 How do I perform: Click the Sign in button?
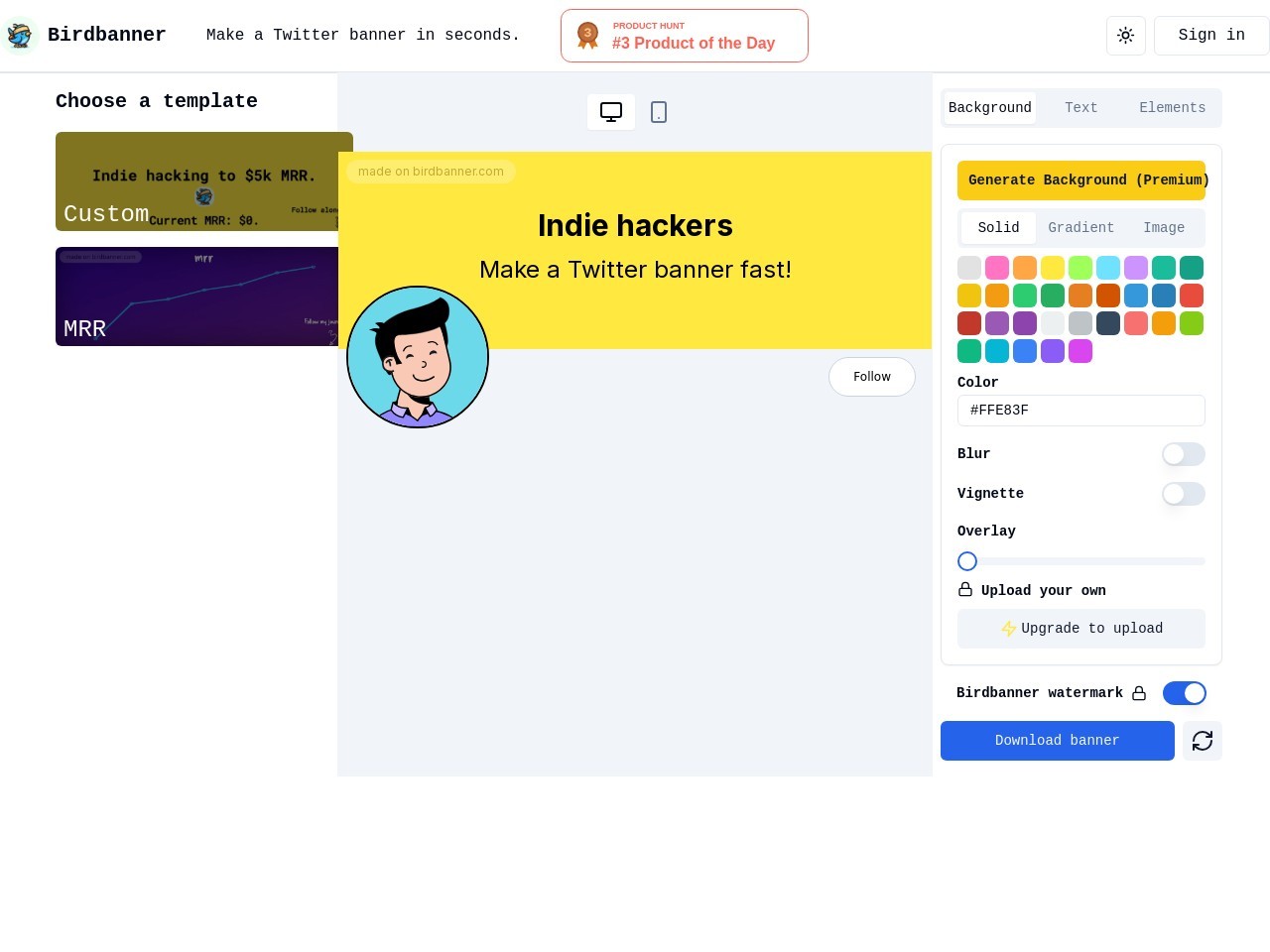coord(1211,36)
